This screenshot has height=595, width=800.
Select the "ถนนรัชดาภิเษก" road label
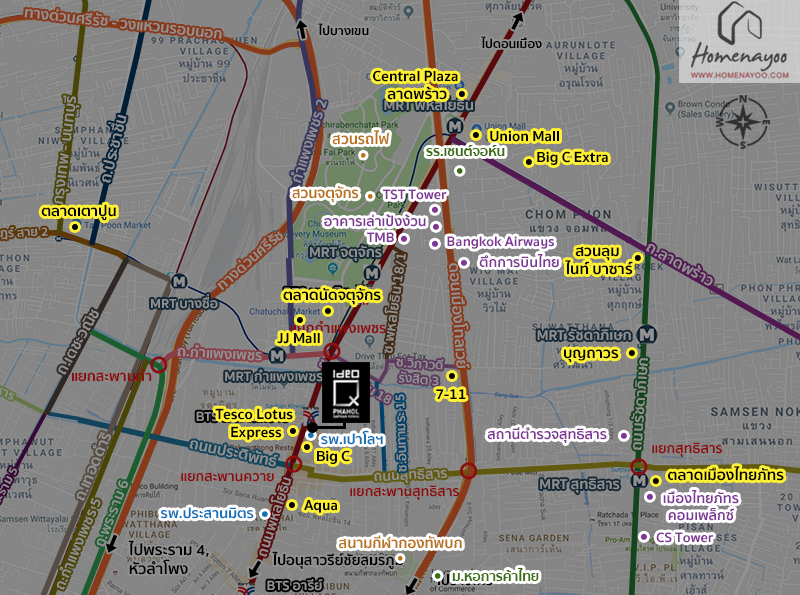pyautogui.click(x=639, y=405)
